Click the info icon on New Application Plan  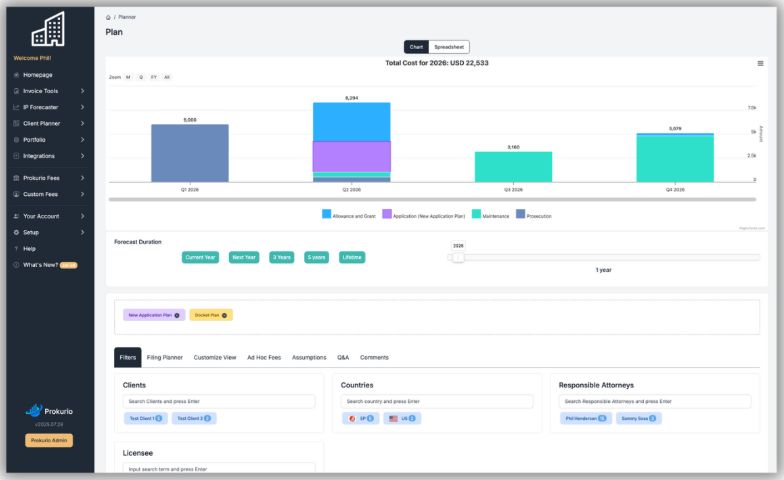pyautogui.click(x=177, y=315)
